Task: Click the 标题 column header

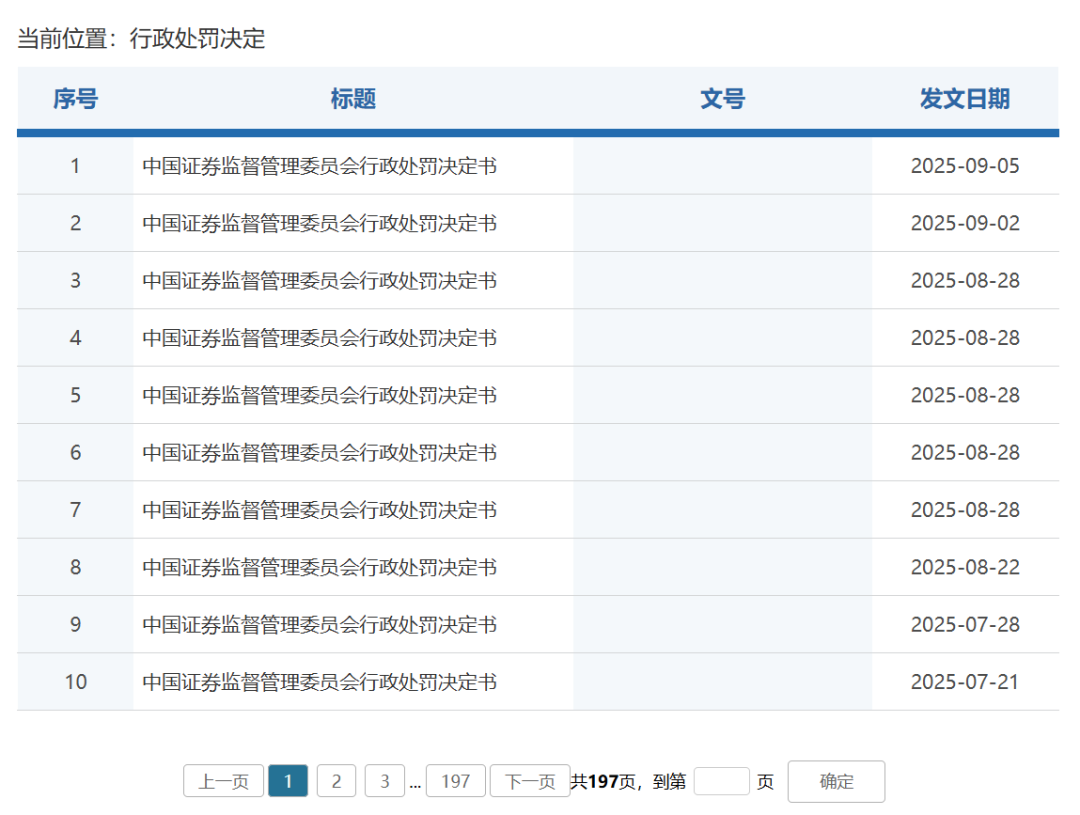Action: pos(353,99)
